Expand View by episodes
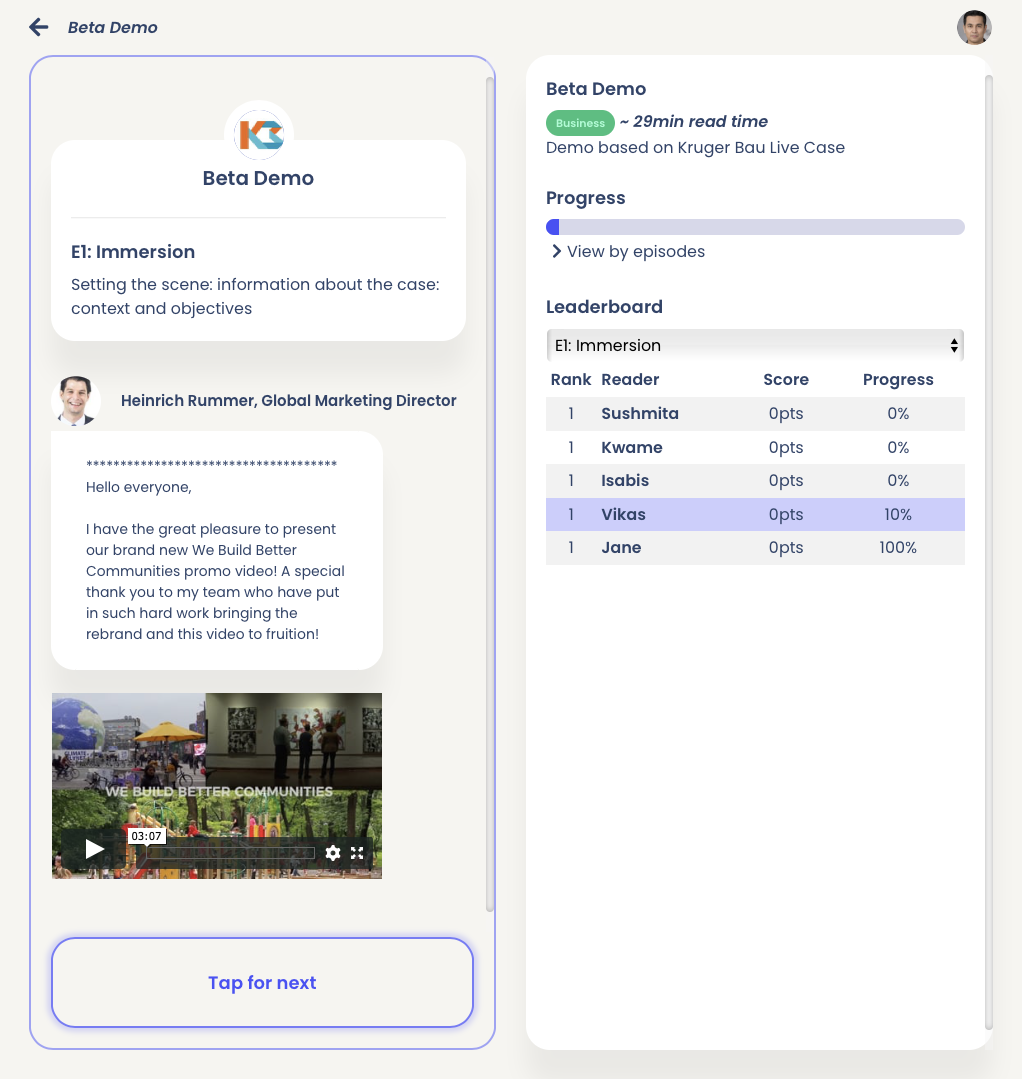Image resolution: width=1022 pixels, height=1079 pixels. [x=627, y=252]
